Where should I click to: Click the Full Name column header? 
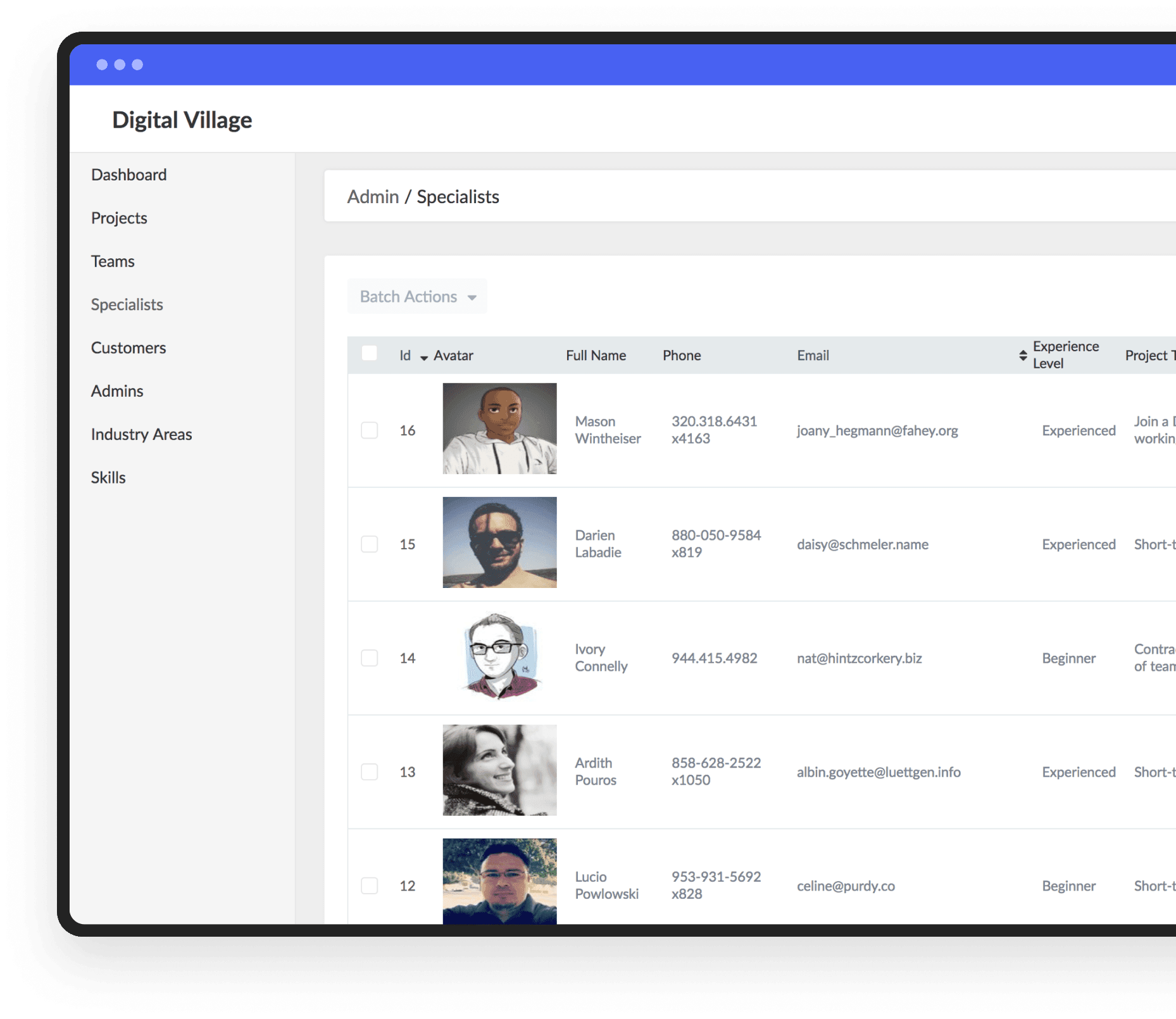[596, 356]
